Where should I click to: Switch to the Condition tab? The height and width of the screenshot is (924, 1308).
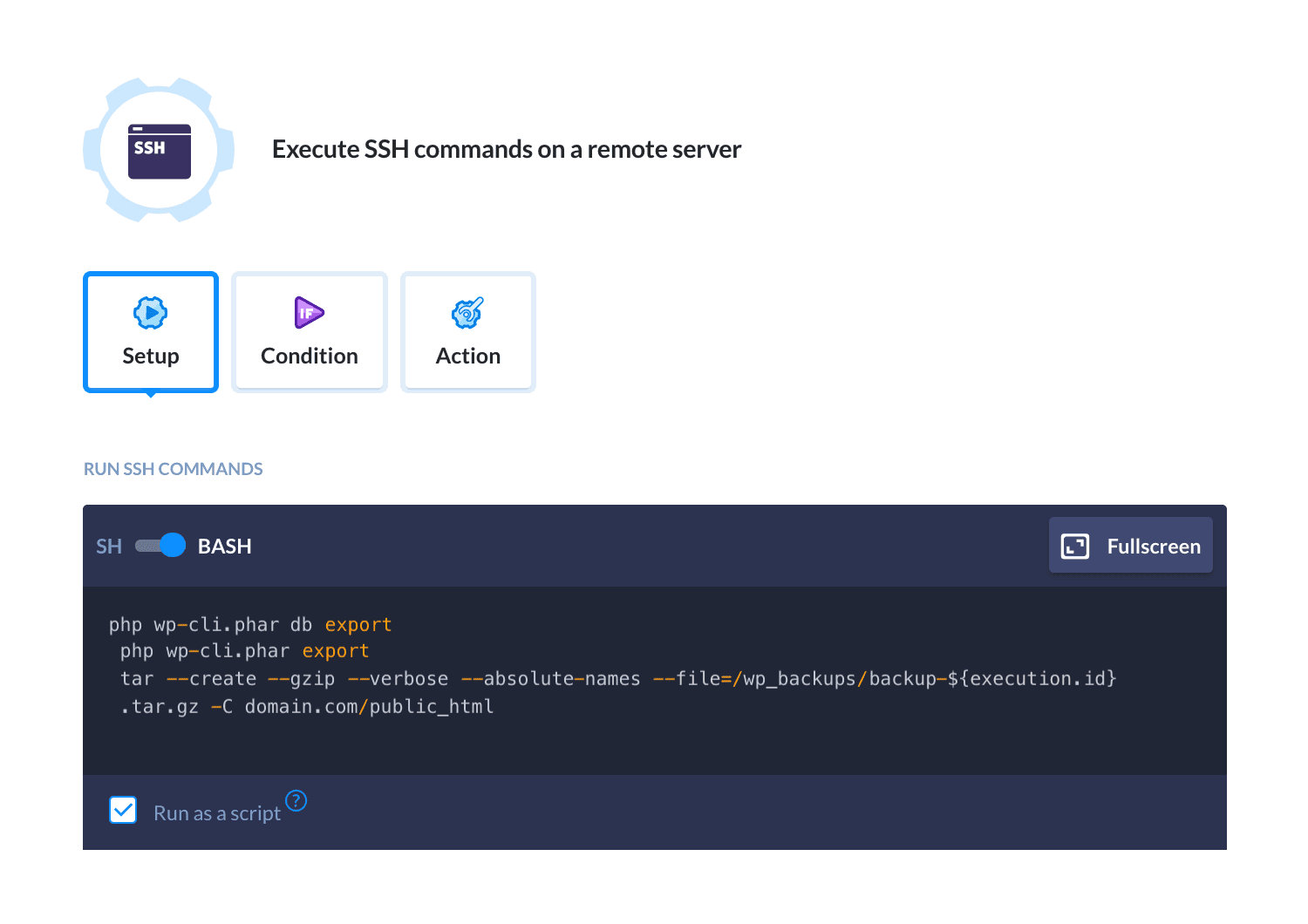tap(310, 356)
